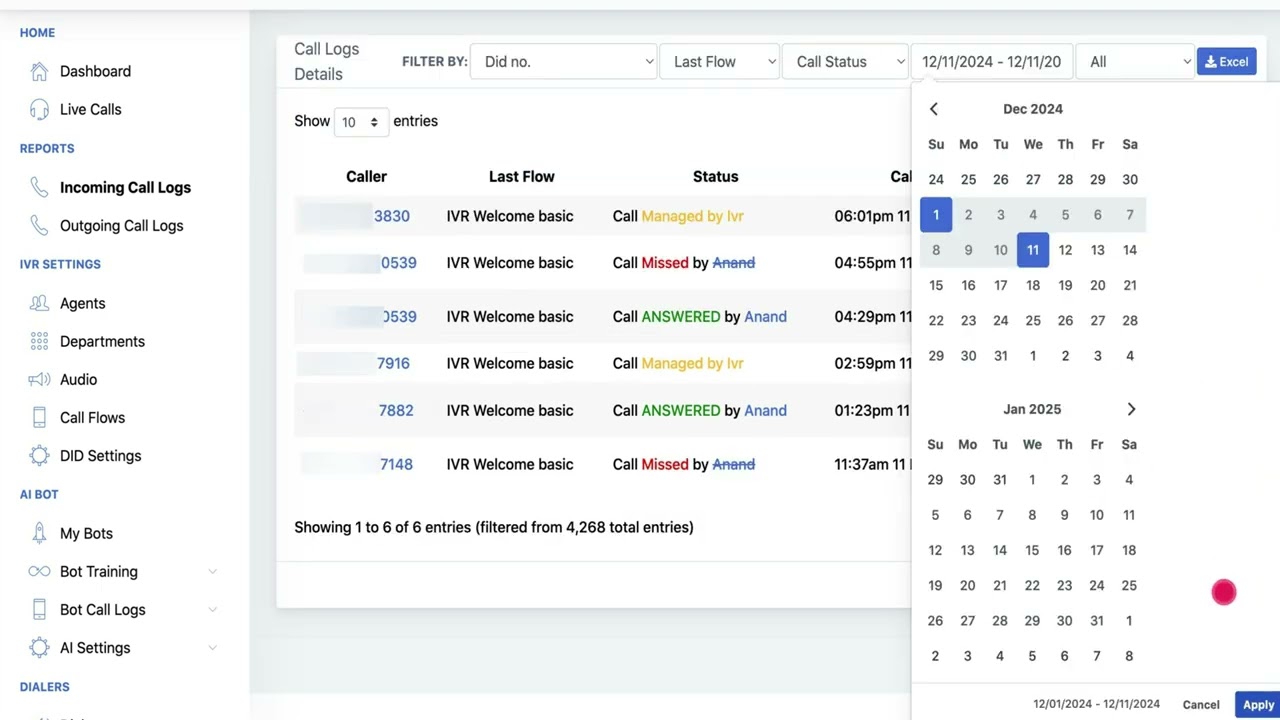This screenshot has width=1280, height=720.
Task: Click the date range input field
Action: [991, 61]
